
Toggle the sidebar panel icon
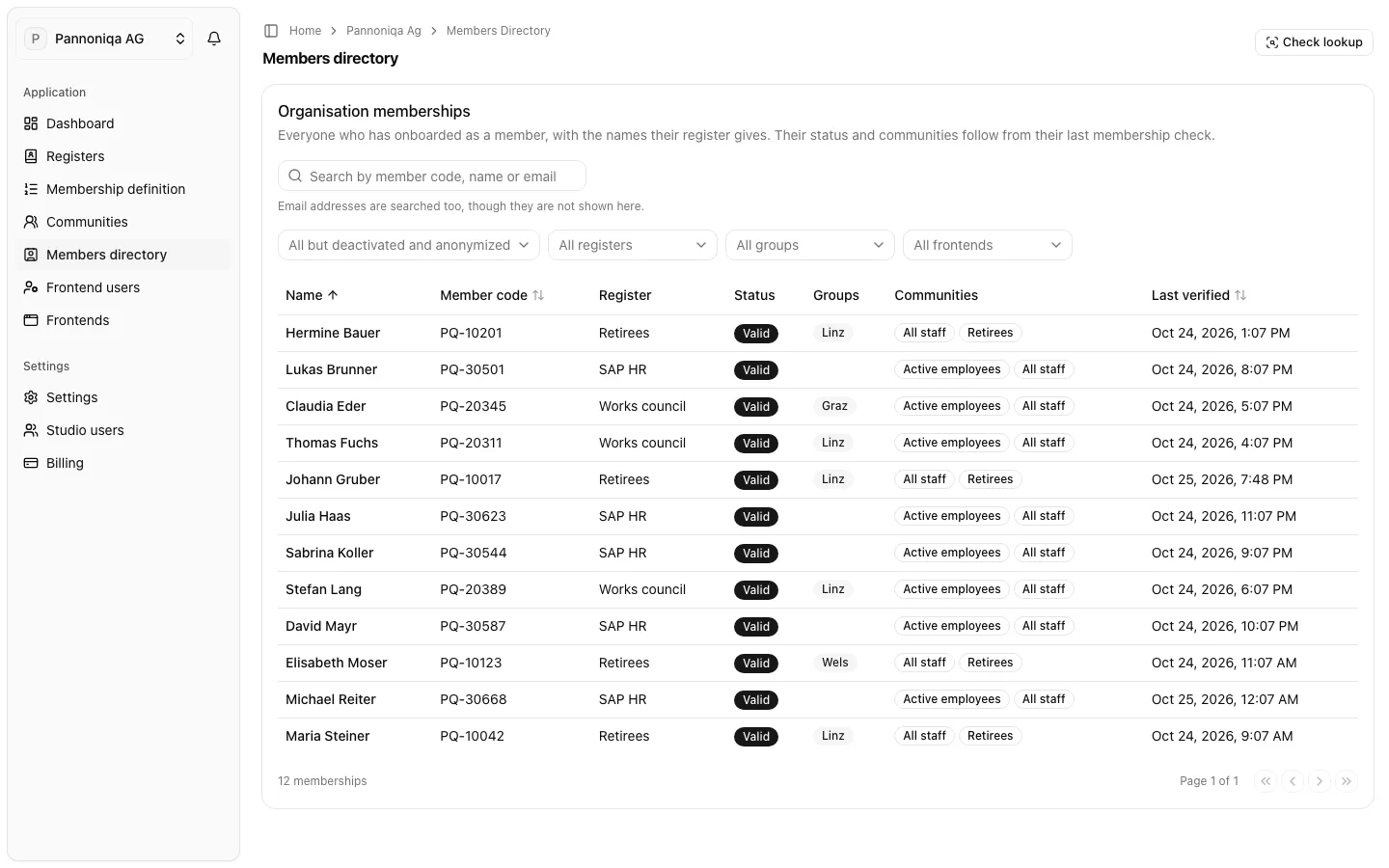[x=271, y=31]
